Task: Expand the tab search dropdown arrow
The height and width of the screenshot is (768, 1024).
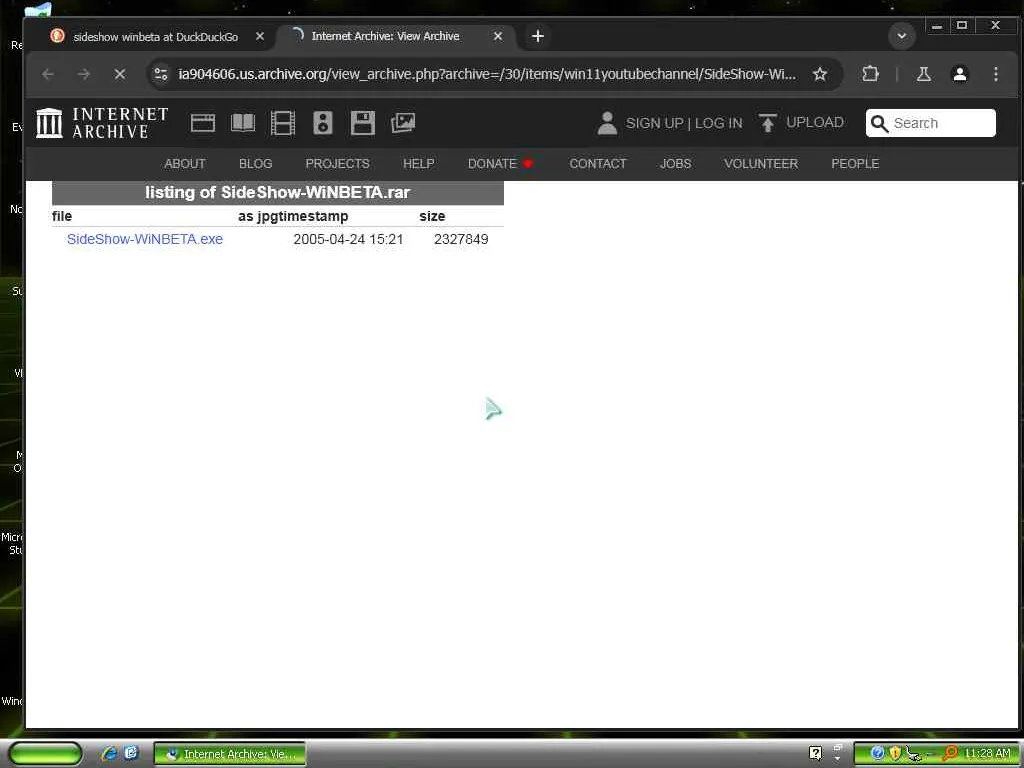Action: click(x=901, y=36)
